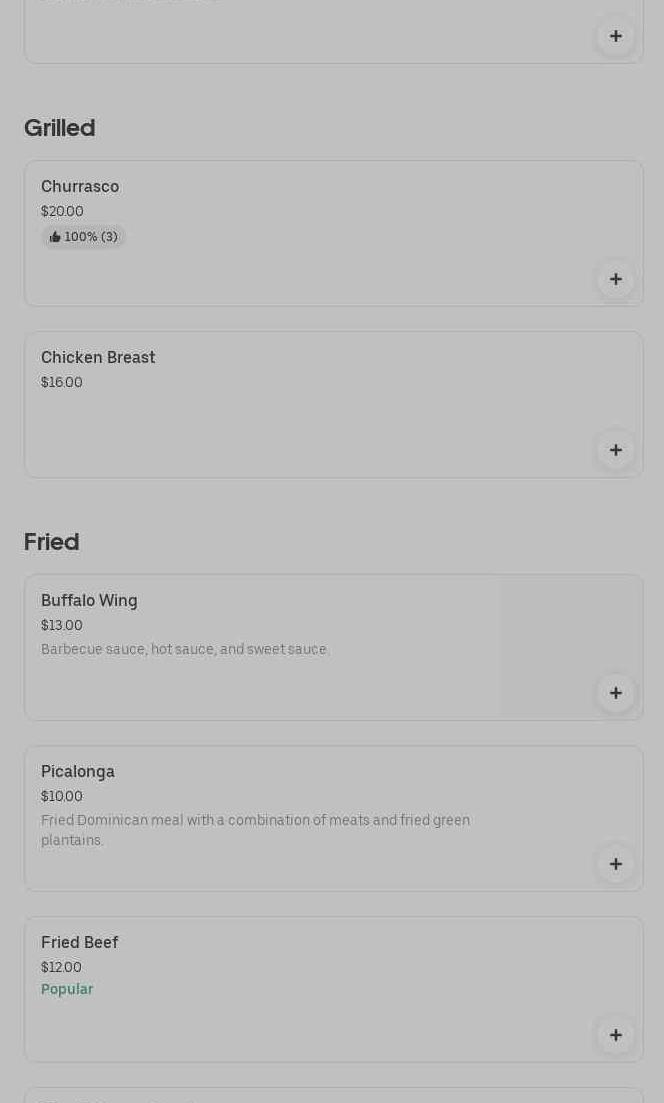Screen dimensions: 664x1103
Task: Click the $16.00 Chicken Breast price
Action: (x=62, y=383)
